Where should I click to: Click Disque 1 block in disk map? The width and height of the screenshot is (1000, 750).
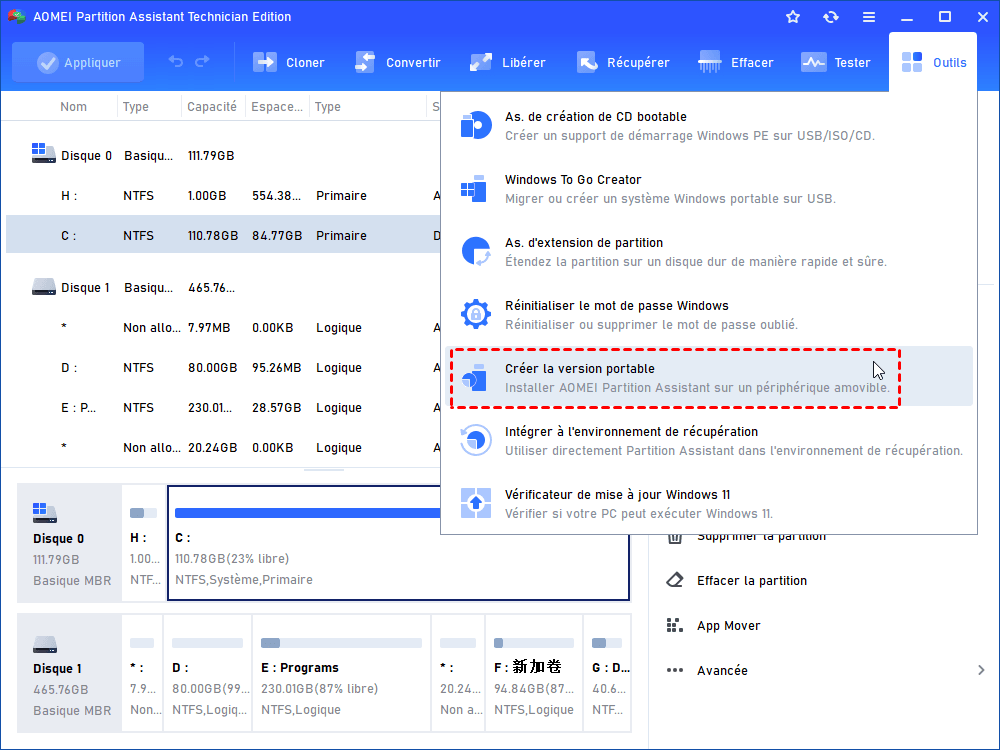point(70,673)
